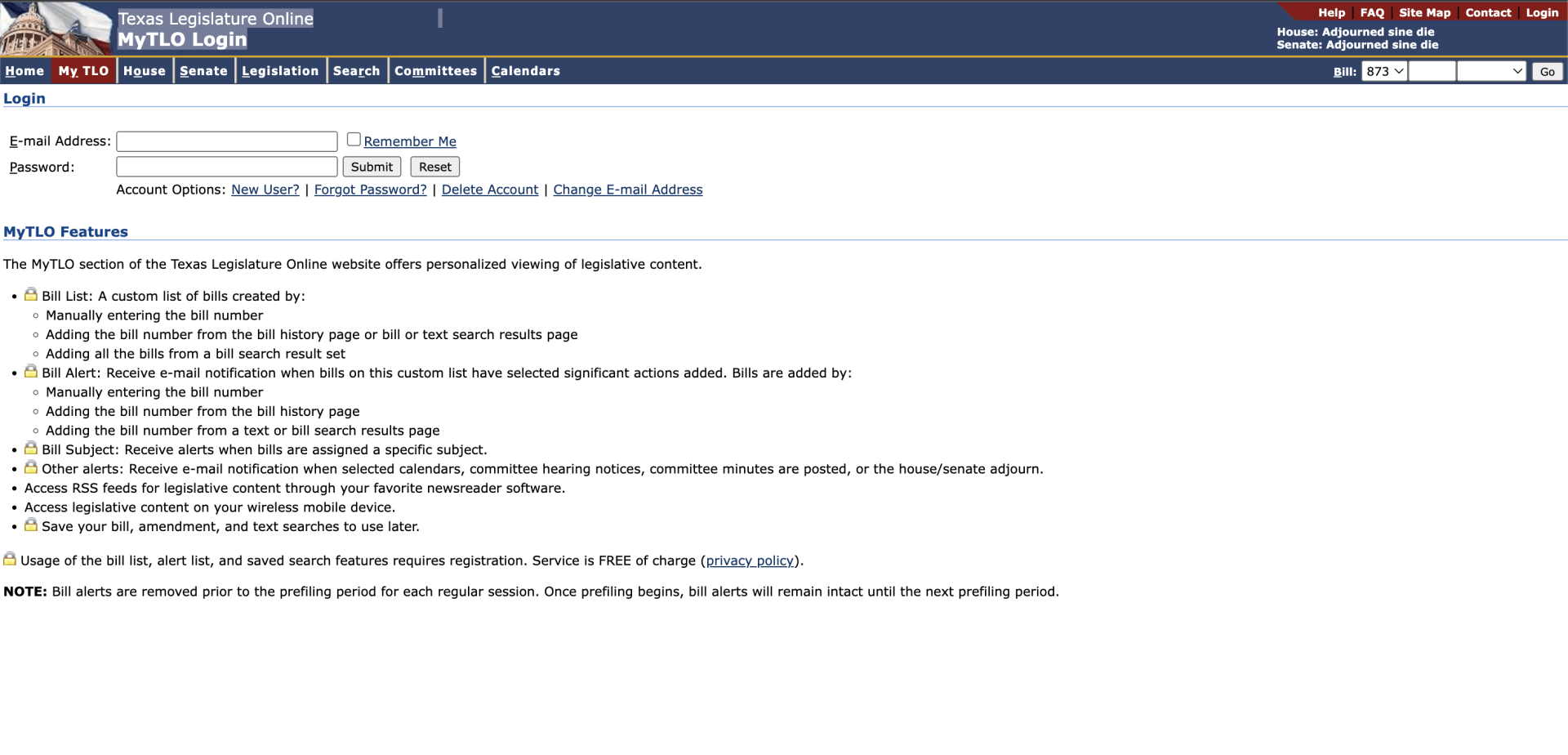Click the lock icon beside Bill List
Viewport: 1568px width, 755px height.
tap(31, 294)
